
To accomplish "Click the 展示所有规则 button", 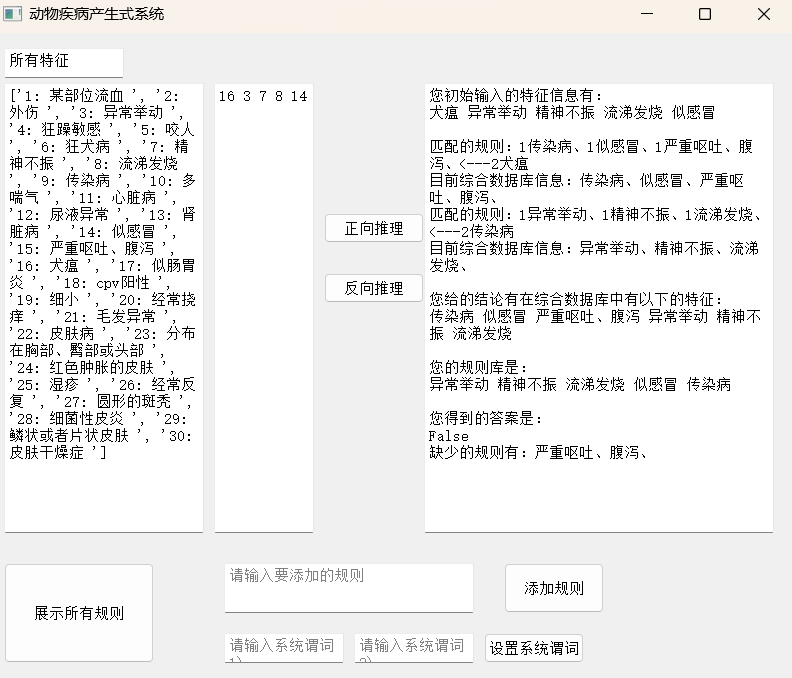I will [x=79, y=613].
